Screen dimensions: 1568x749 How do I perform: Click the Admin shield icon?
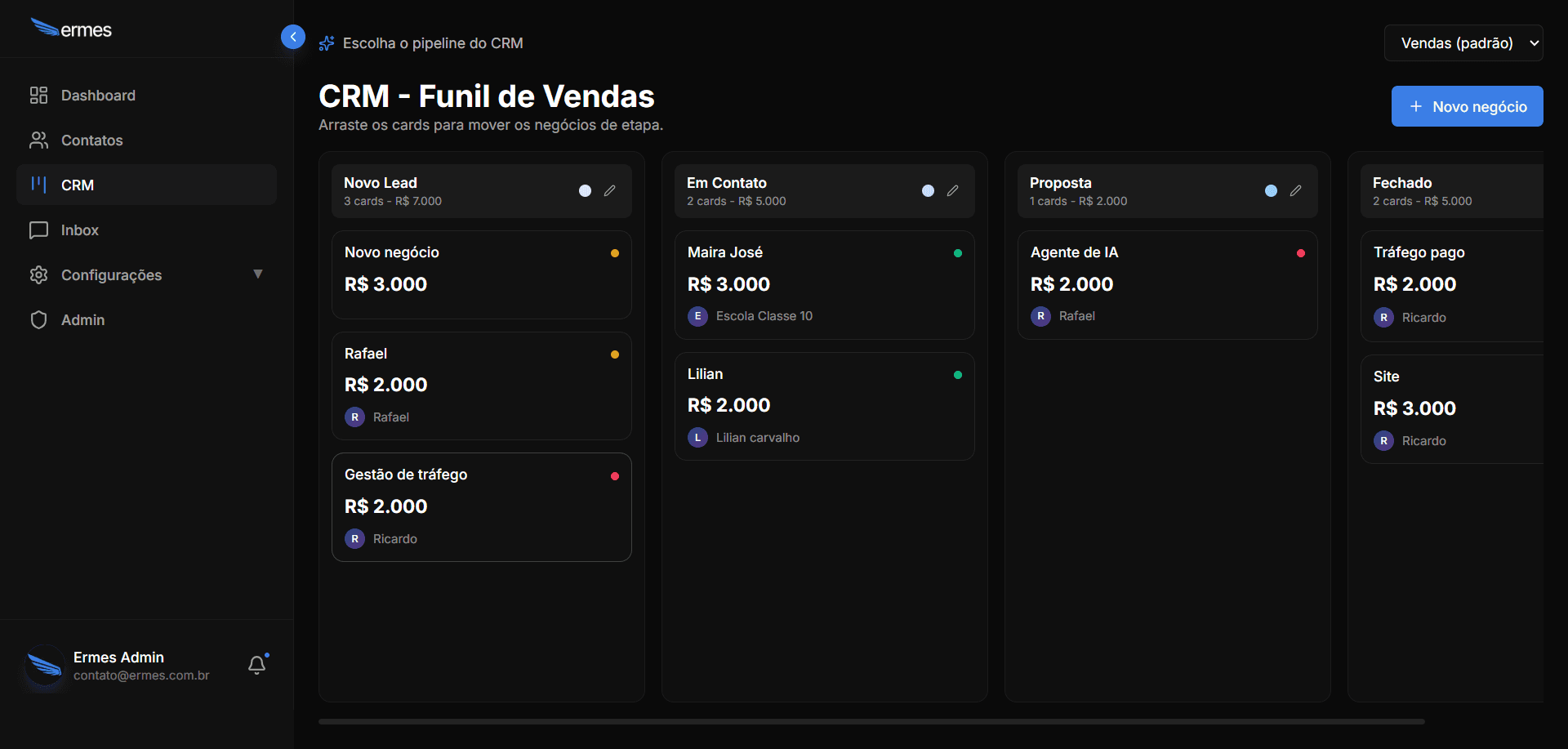[38, 319]
